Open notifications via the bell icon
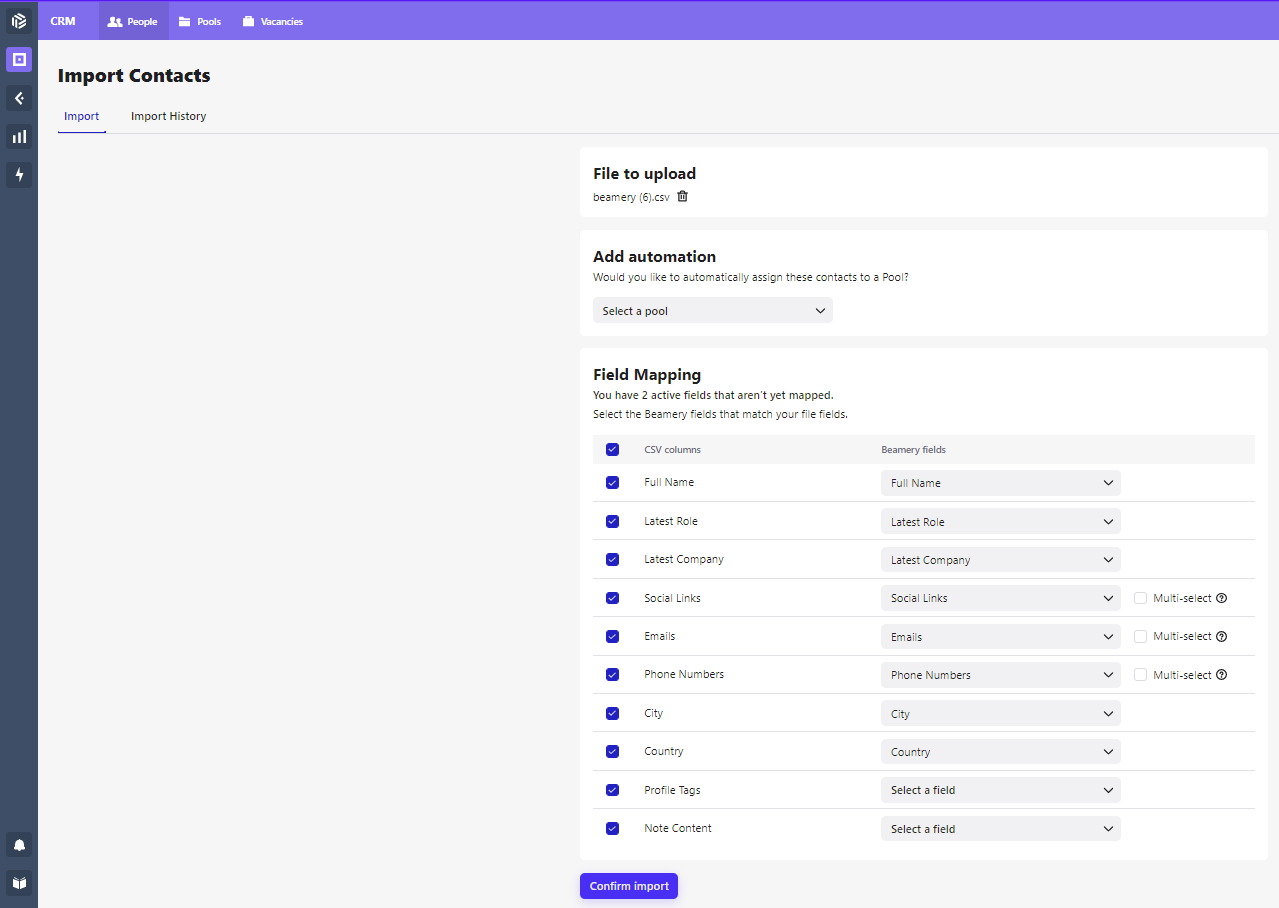Image resolution: width=1279 pixels, height=908 pixels. (19, 844)
